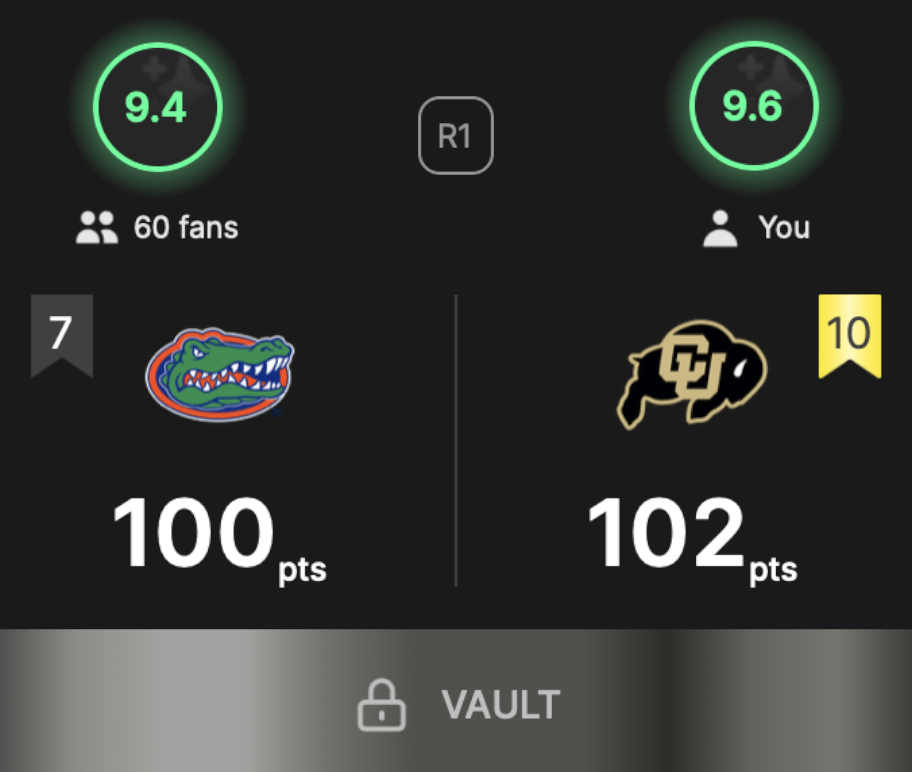This screenshot has height=772, width=912.
Task: Click the Florida Gators logo
Action: coord(220,374)
